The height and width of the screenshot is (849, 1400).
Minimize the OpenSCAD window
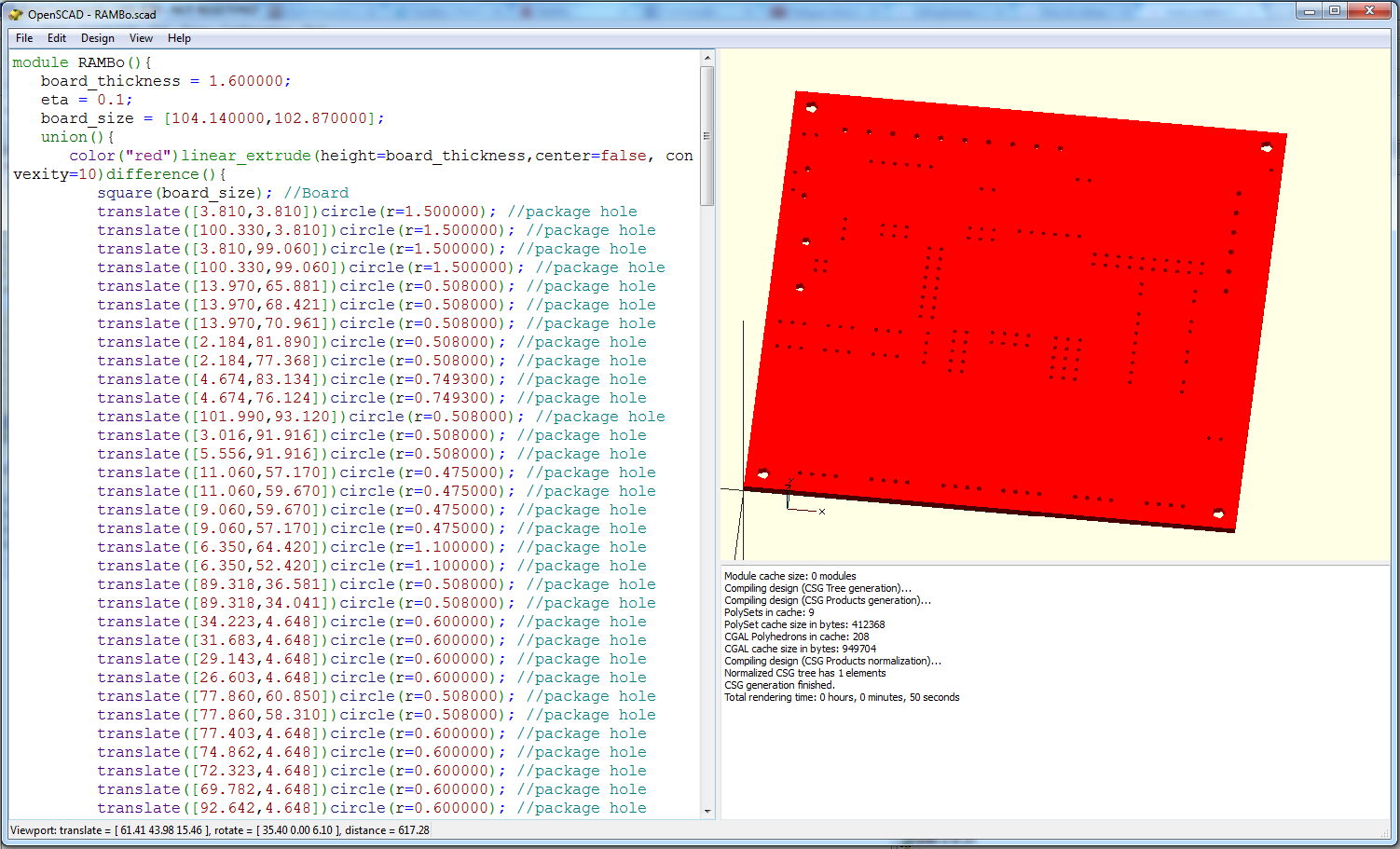[x=1309, y=10]
